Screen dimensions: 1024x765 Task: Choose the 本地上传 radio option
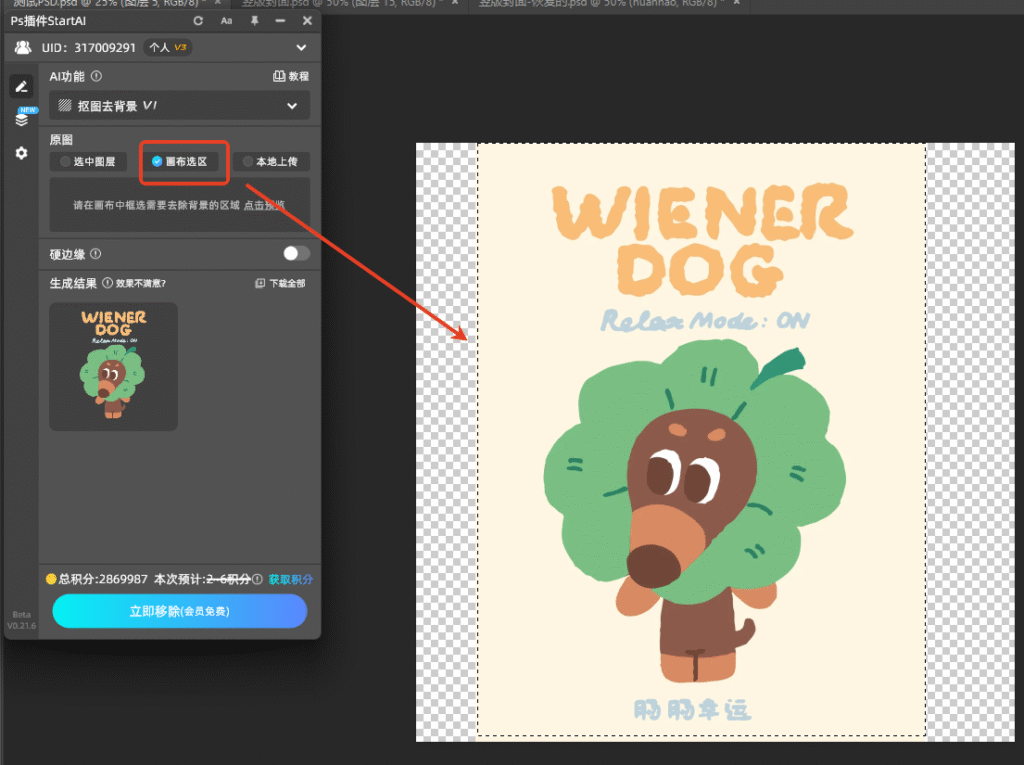point(270,161)
